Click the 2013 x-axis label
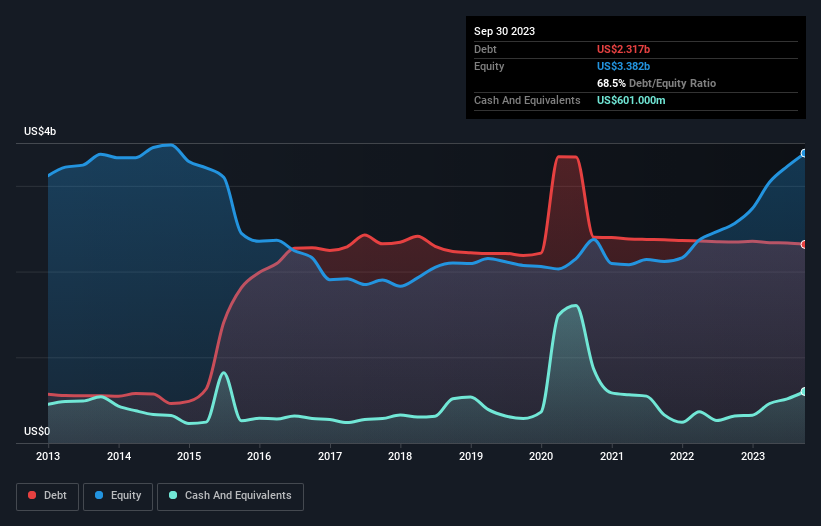 pos(48,456)
